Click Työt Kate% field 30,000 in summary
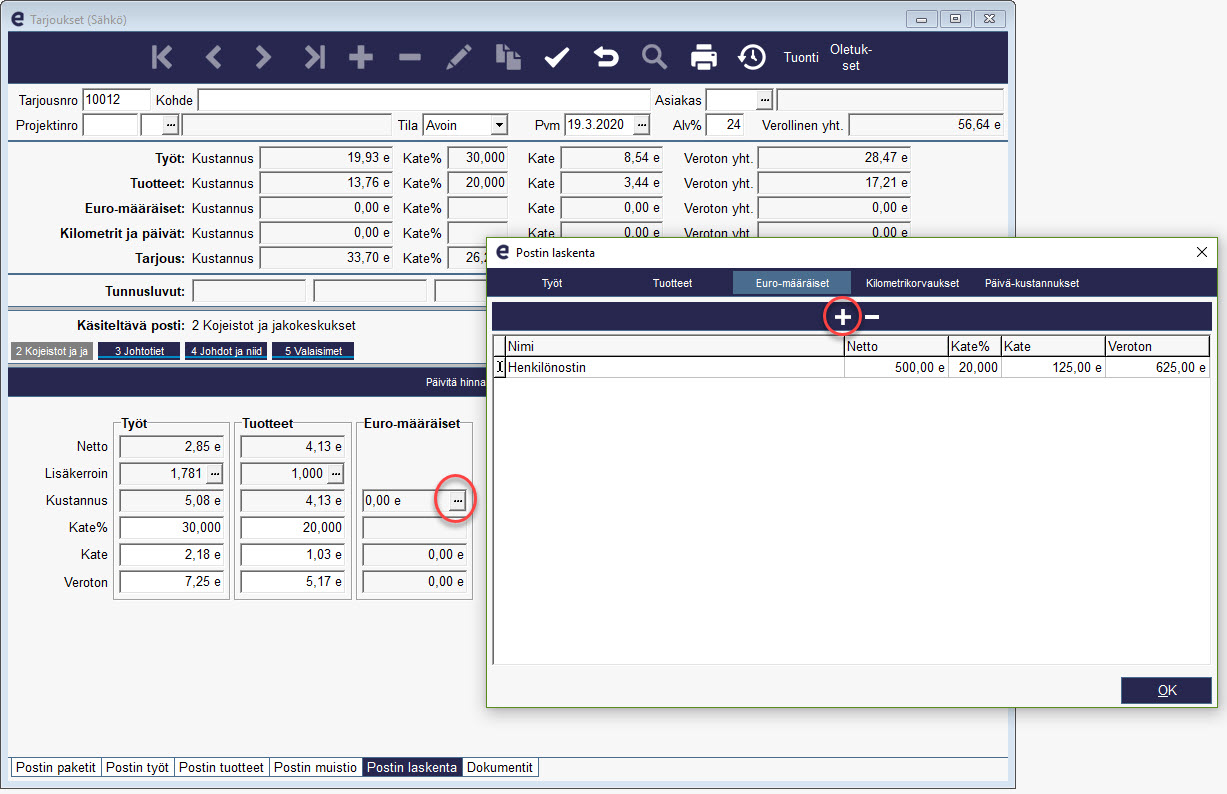 coord(477,158)
